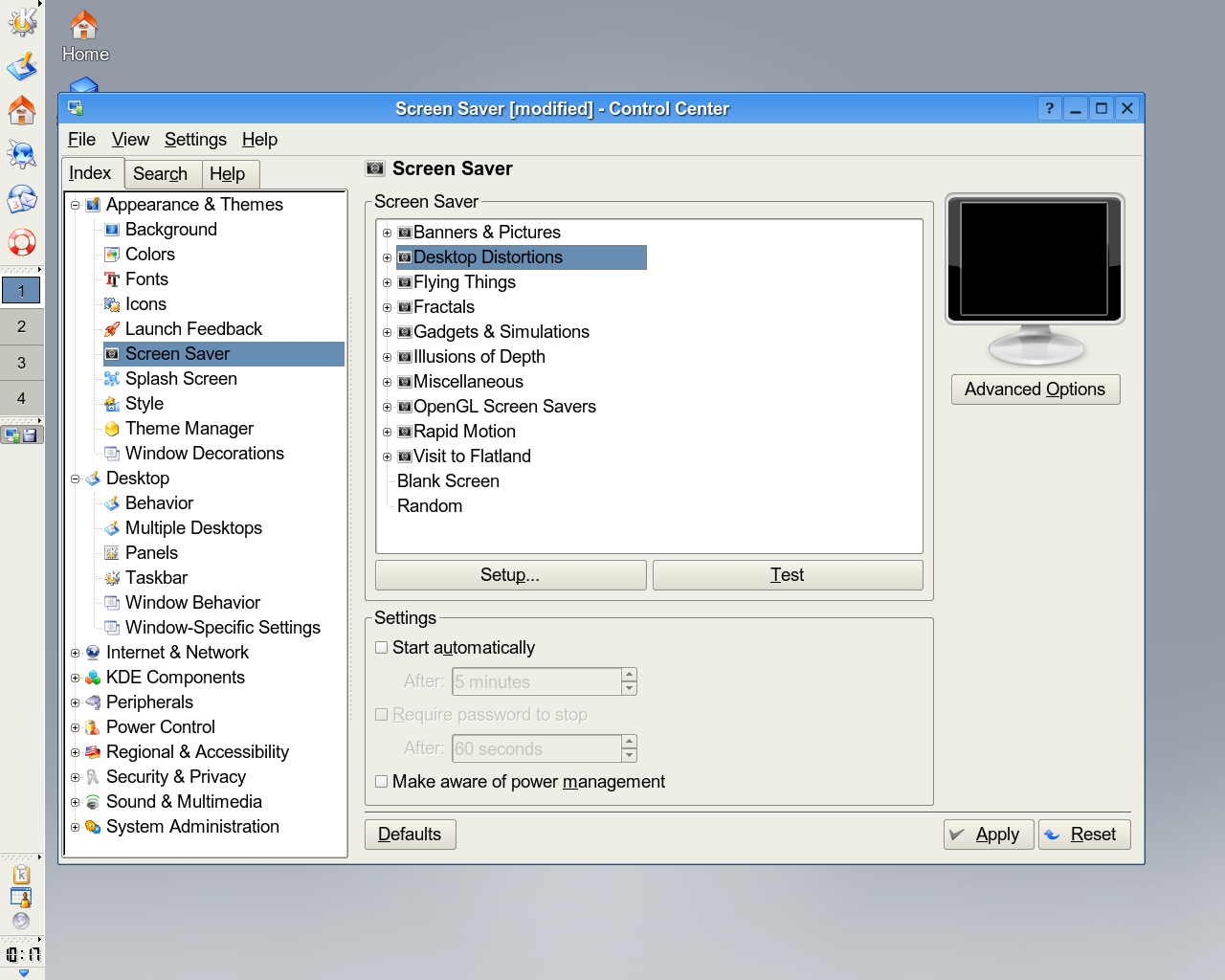Decrease the 60 seconds delay with down arrow
Screen dimensions: 1225x980
[x=630, y=756]
